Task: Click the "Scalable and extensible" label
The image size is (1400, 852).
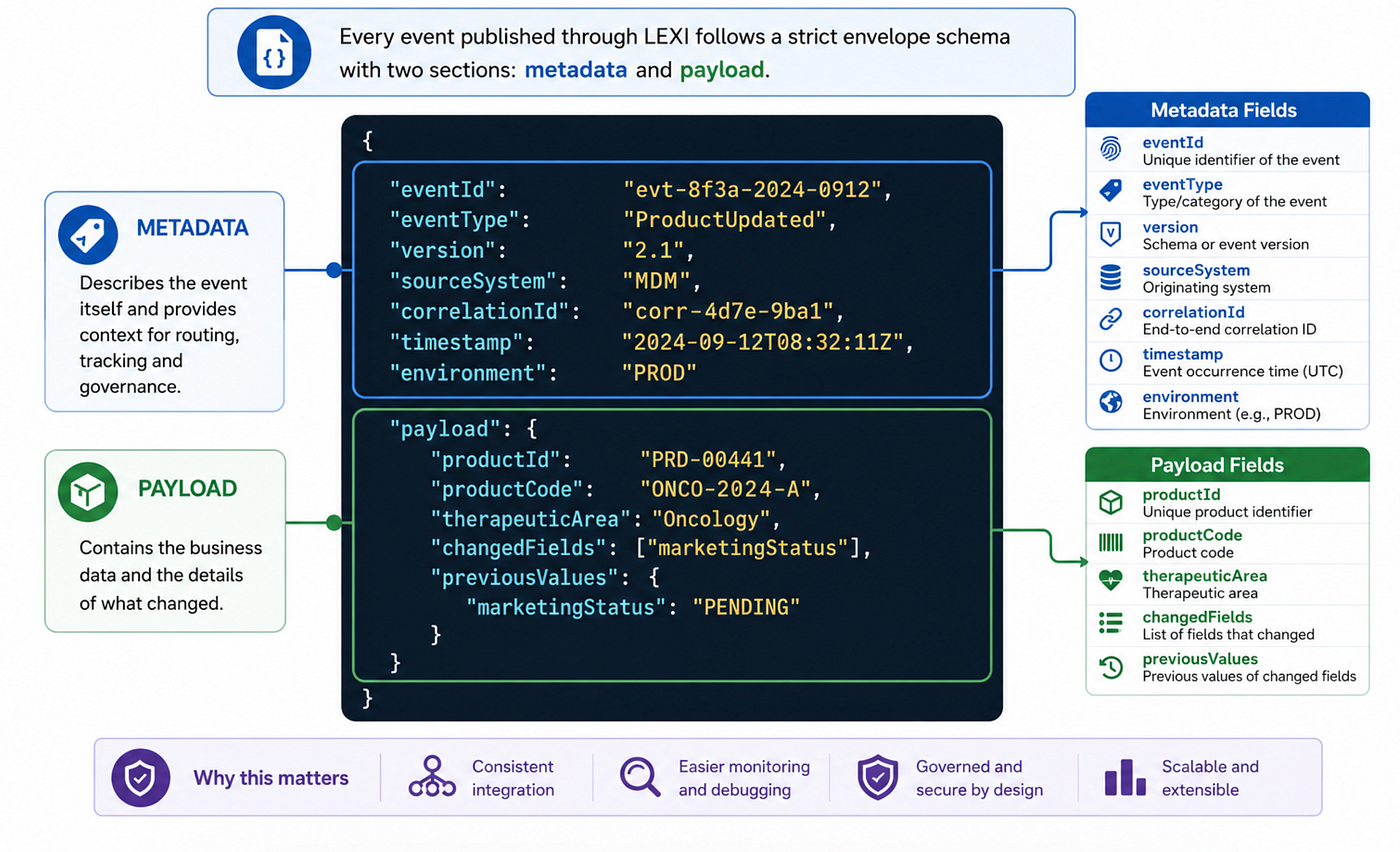Action: coord(1210,778)
